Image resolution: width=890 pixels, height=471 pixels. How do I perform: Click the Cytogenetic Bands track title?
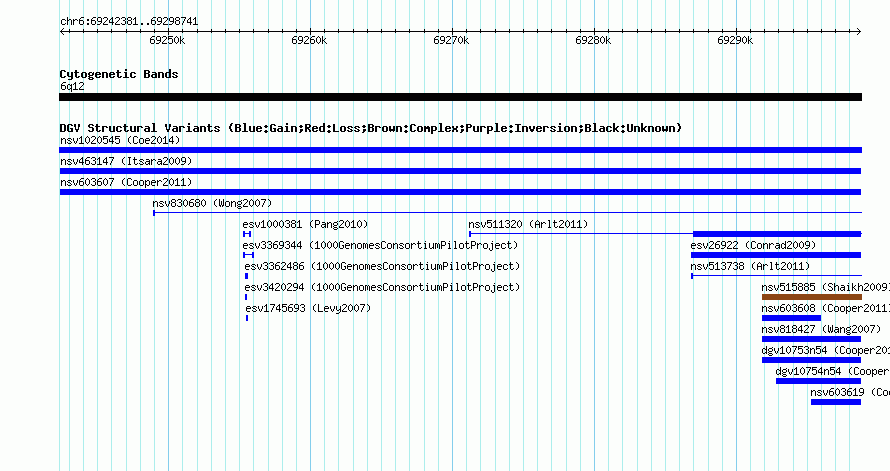pos(119,74)
